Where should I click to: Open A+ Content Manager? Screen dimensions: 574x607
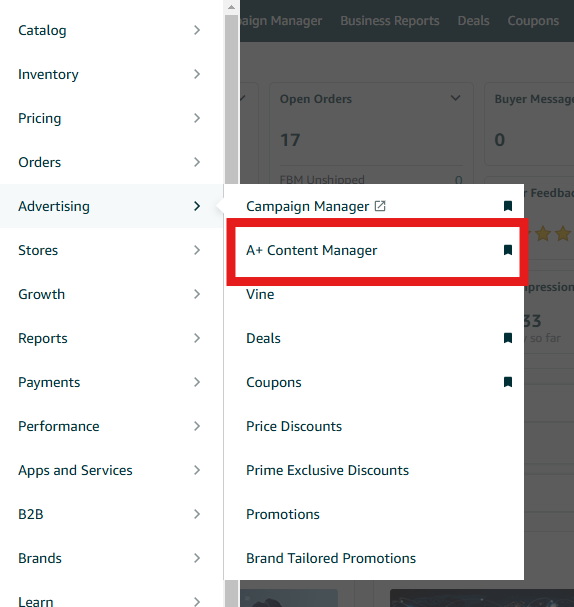pos(312,250)
